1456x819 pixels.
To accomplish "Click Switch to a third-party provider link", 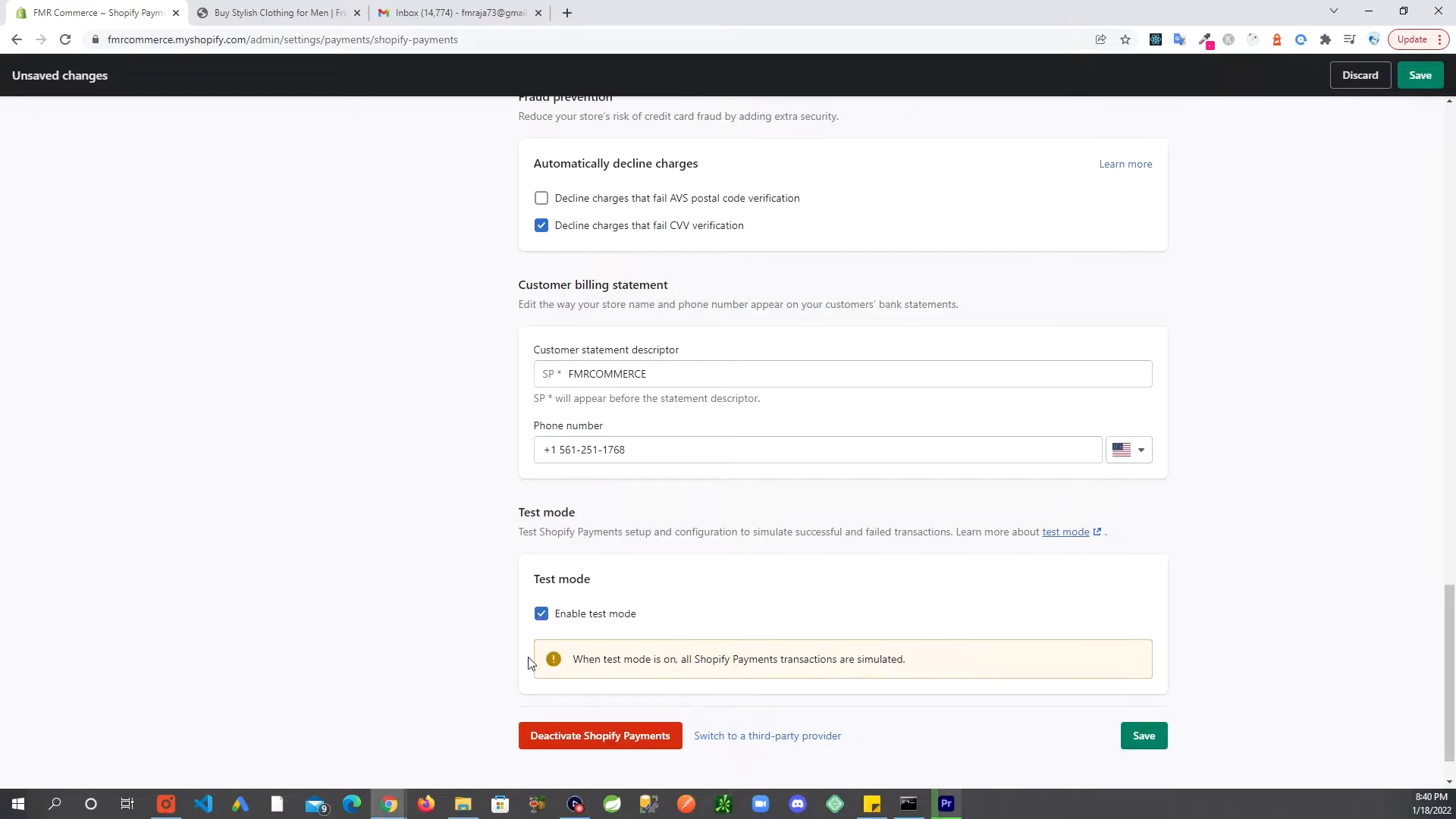I will click(x=767, y=736).
